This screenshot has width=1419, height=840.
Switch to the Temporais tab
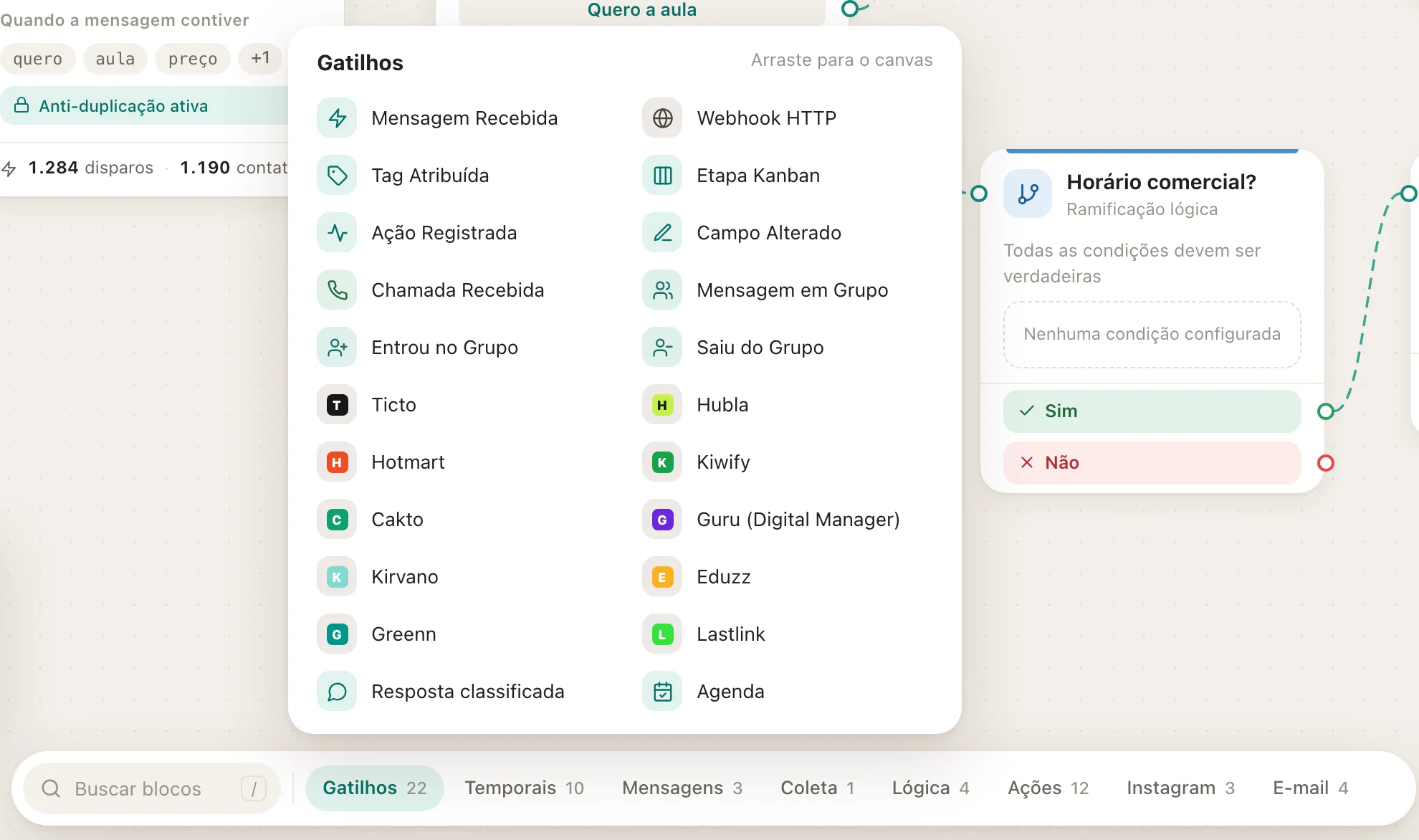tap(525, 788)
